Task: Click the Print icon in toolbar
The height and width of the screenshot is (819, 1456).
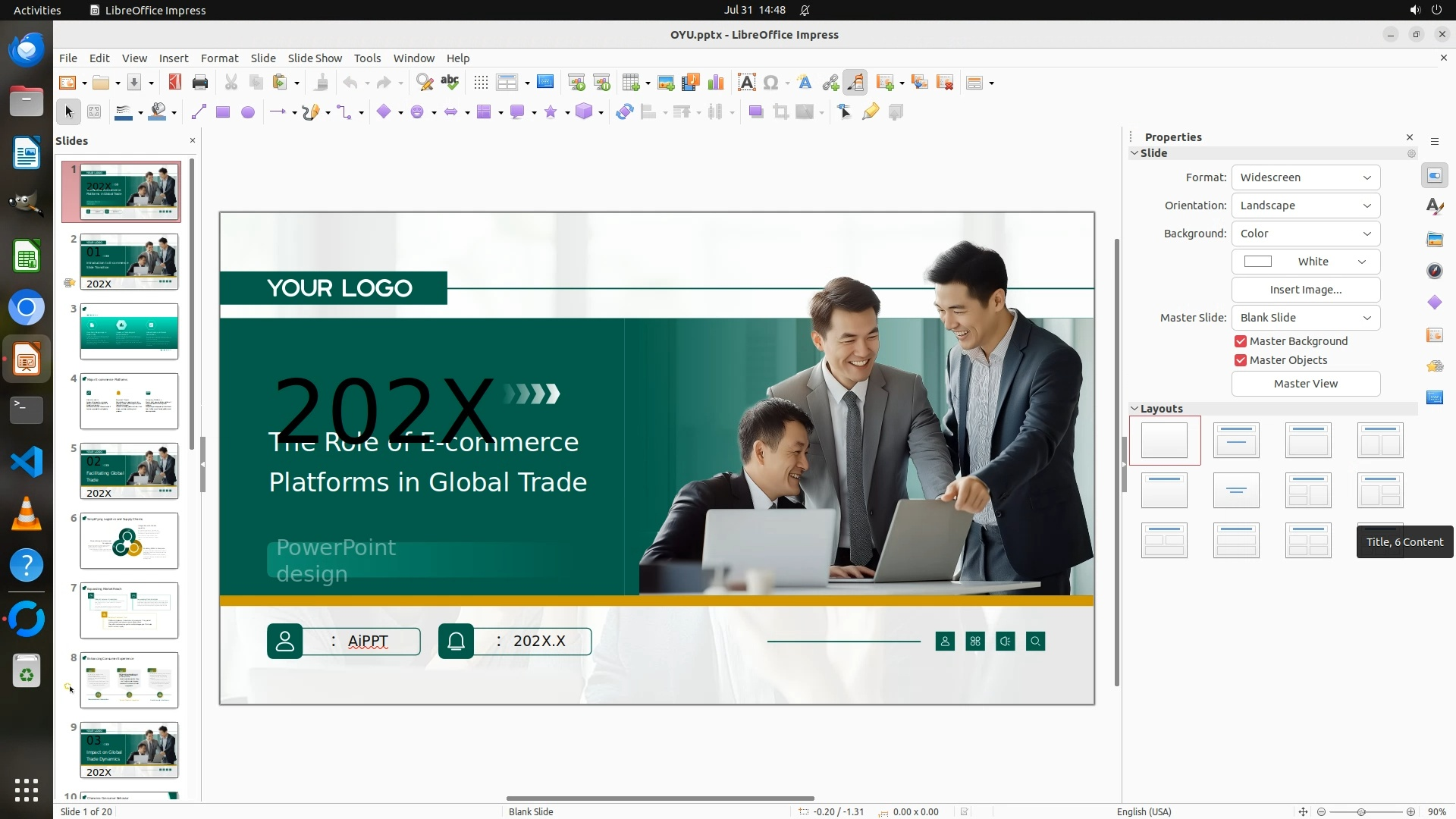Action: (200, 83)
